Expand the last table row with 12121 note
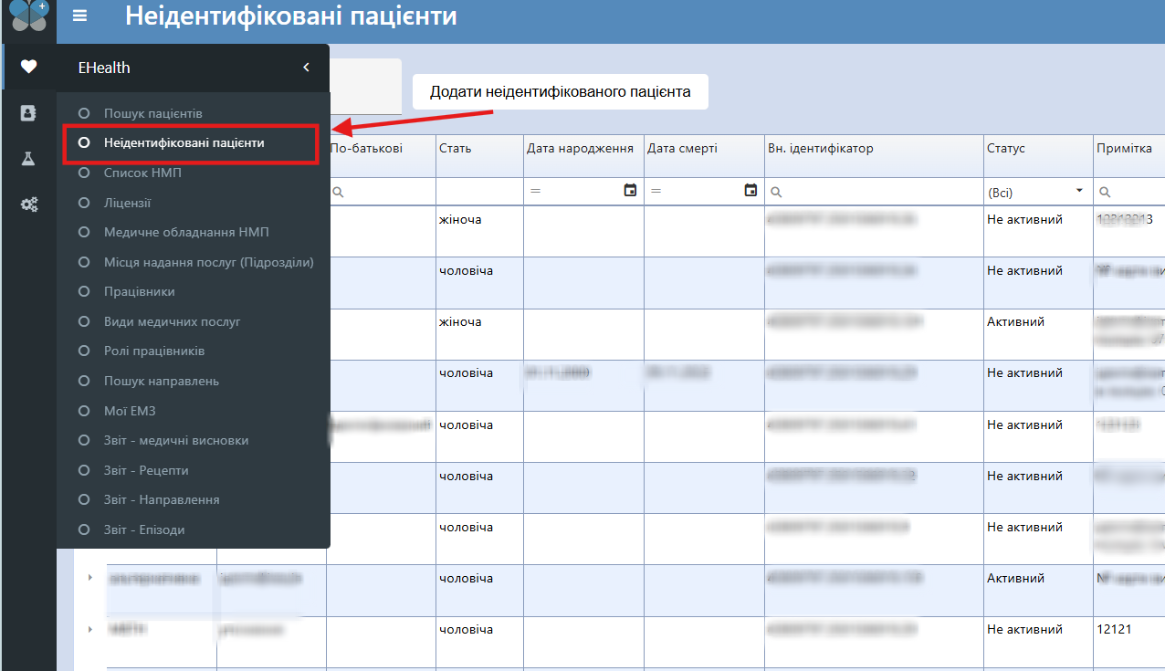 (90, 629)
